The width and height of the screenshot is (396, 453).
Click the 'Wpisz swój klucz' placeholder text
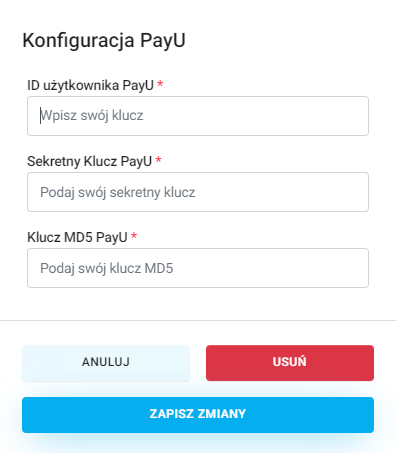(x=92, y=116)
